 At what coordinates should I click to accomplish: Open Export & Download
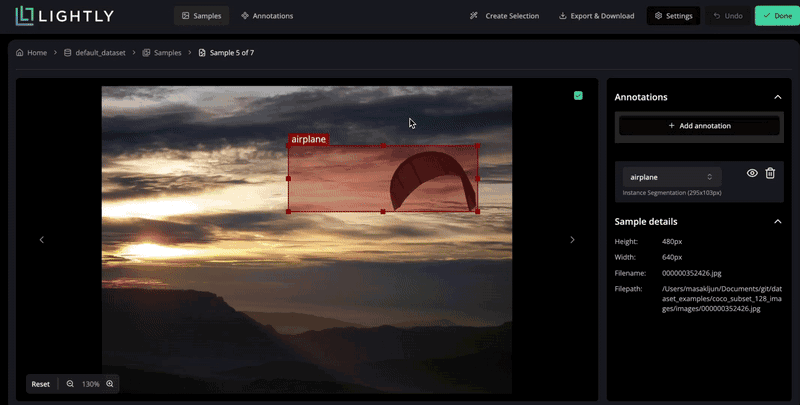[x=596, y=16]
